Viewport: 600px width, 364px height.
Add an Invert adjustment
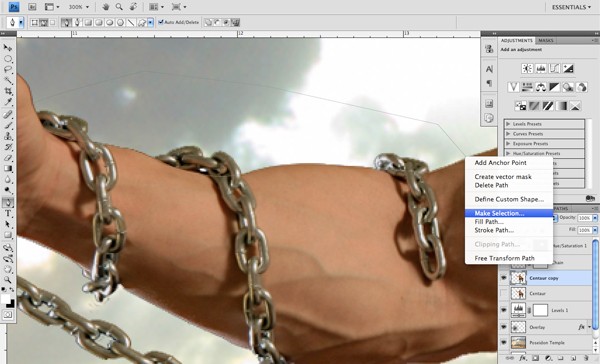point(520,106)
